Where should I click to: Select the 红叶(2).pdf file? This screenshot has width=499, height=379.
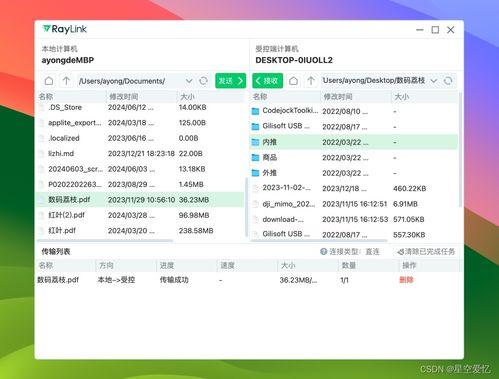[140, 215]
